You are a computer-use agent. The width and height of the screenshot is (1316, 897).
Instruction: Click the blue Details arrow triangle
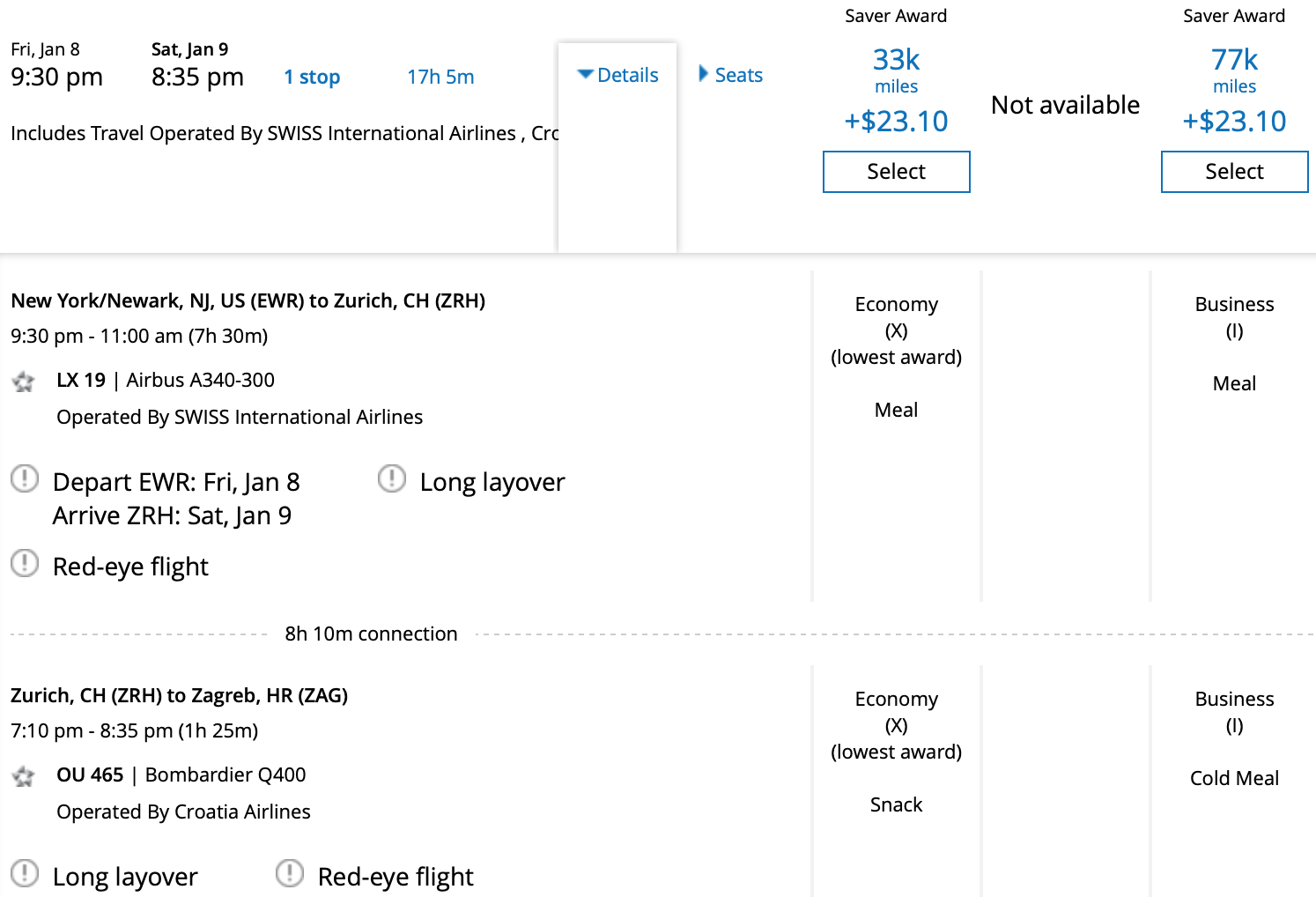tap(585, 75)
